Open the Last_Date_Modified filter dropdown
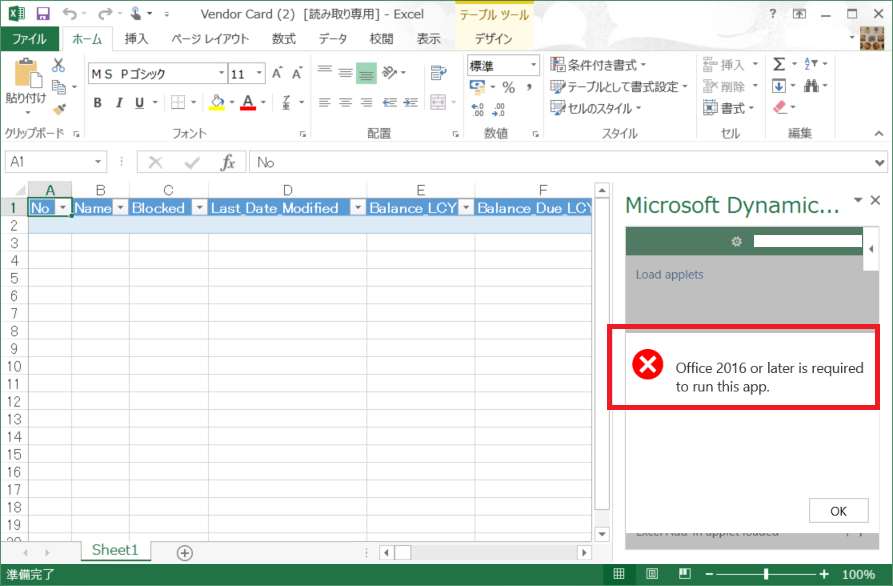This screenshot has height=586, width=893. tap(358, 208)
